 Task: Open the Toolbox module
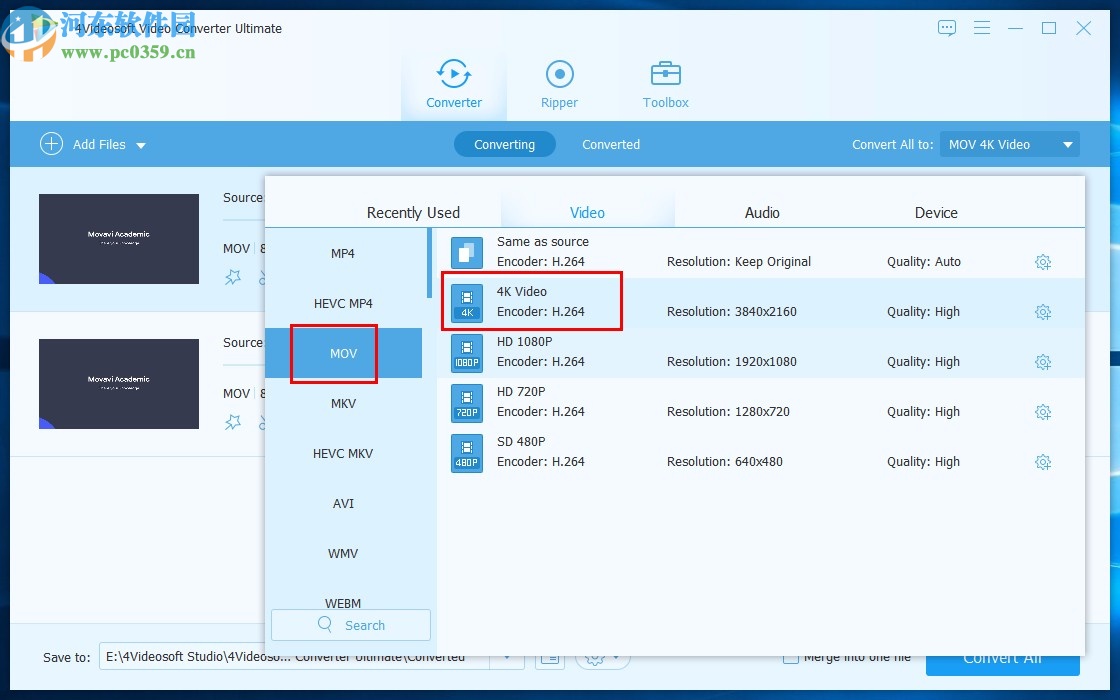tap(665, 84)
